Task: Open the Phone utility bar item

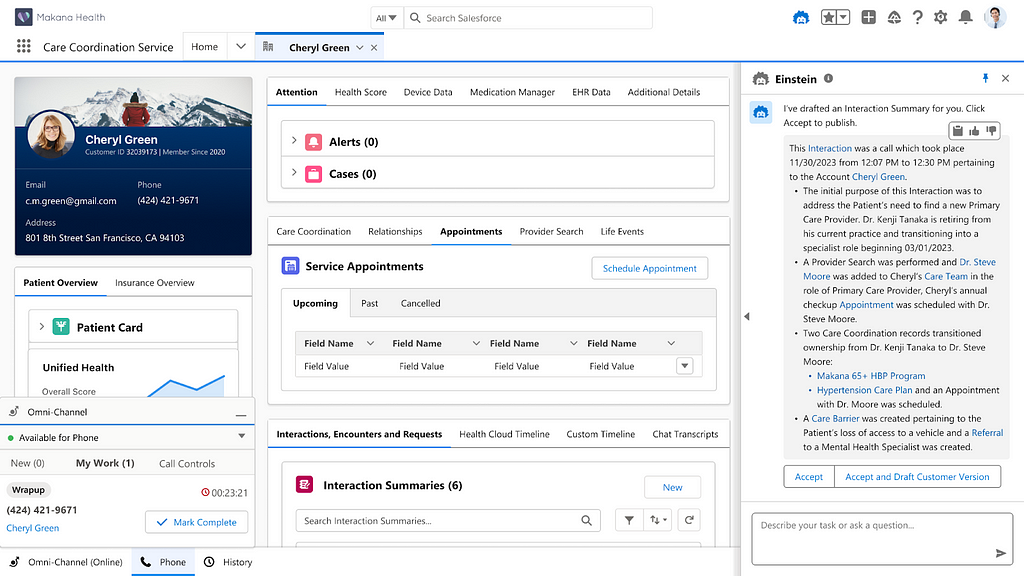Action: coord(163,562)
